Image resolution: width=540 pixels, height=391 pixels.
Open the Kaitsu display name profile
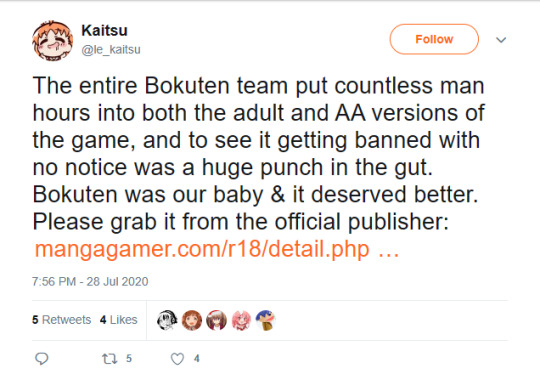(104, 31)
